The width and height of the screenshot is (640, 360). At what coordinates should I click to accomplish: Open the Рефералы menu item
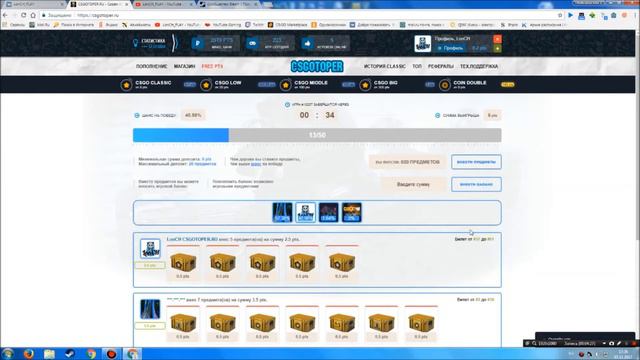(440, 66)
